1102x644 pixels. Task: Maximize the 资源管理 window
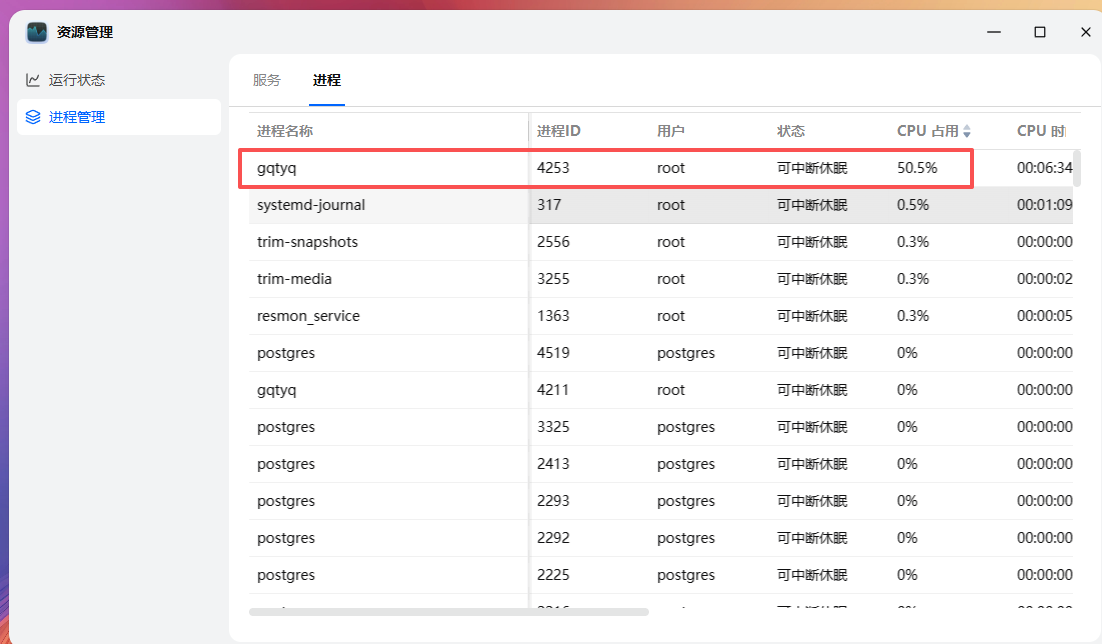1039,32
